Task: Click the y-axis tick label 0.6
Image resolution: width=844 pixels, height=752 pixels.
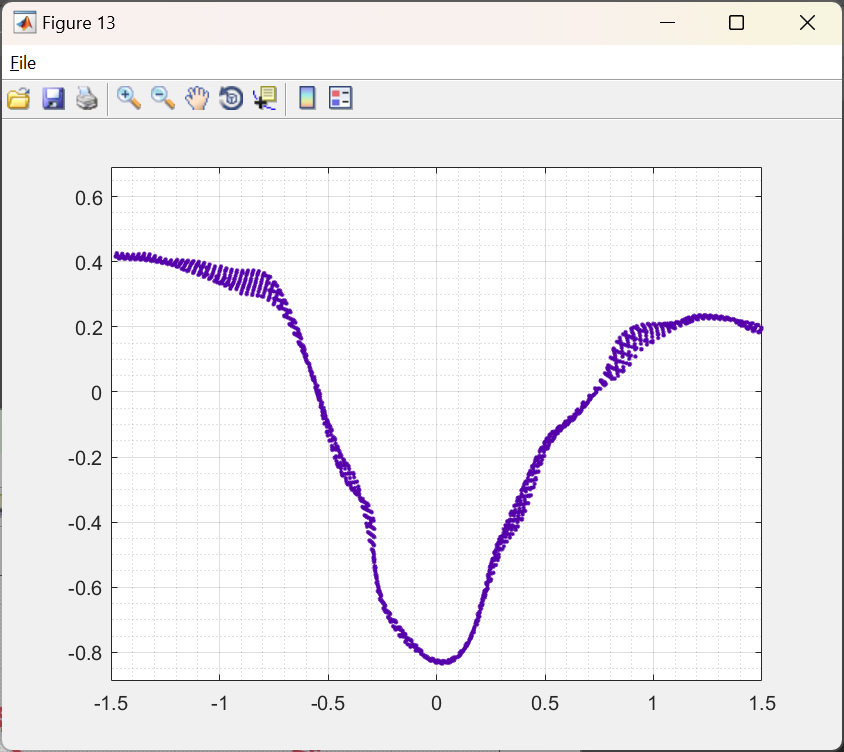Action: [89, 198]
